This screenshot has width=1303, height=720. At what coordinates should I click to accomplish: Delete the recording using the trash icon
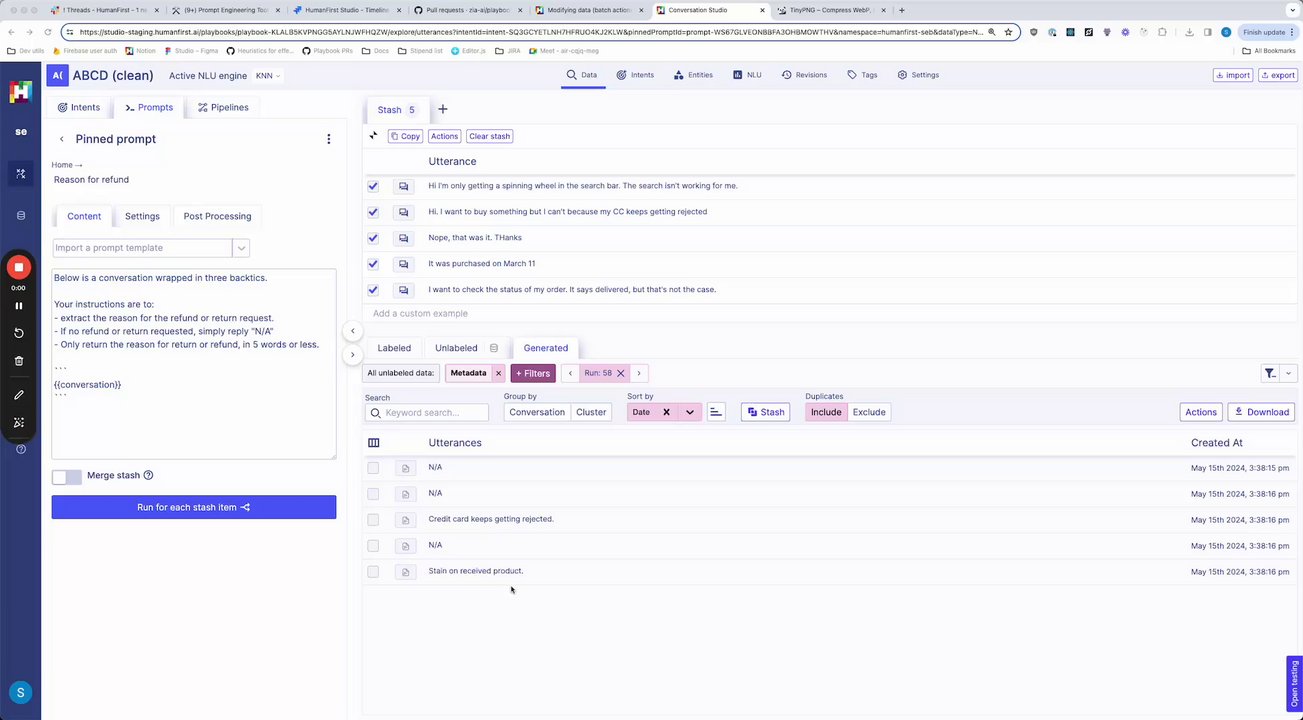point(18,361)
